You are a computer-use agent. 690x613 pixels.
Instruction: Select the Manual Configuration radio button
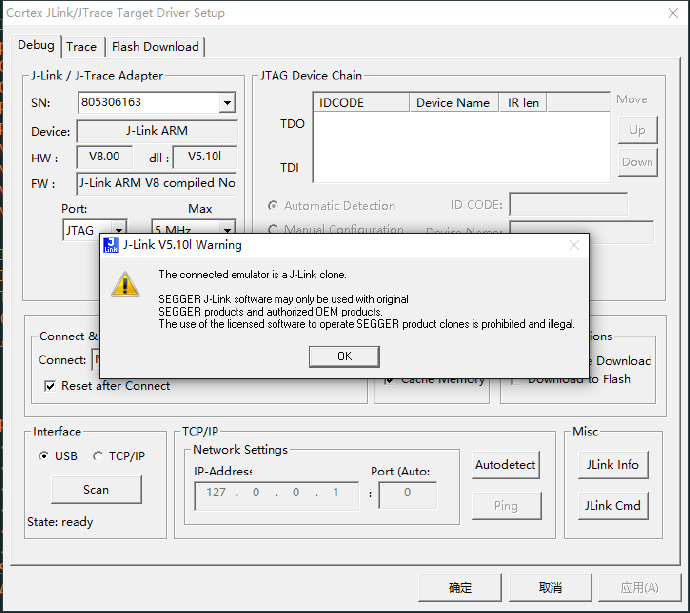tap(273, 229)
